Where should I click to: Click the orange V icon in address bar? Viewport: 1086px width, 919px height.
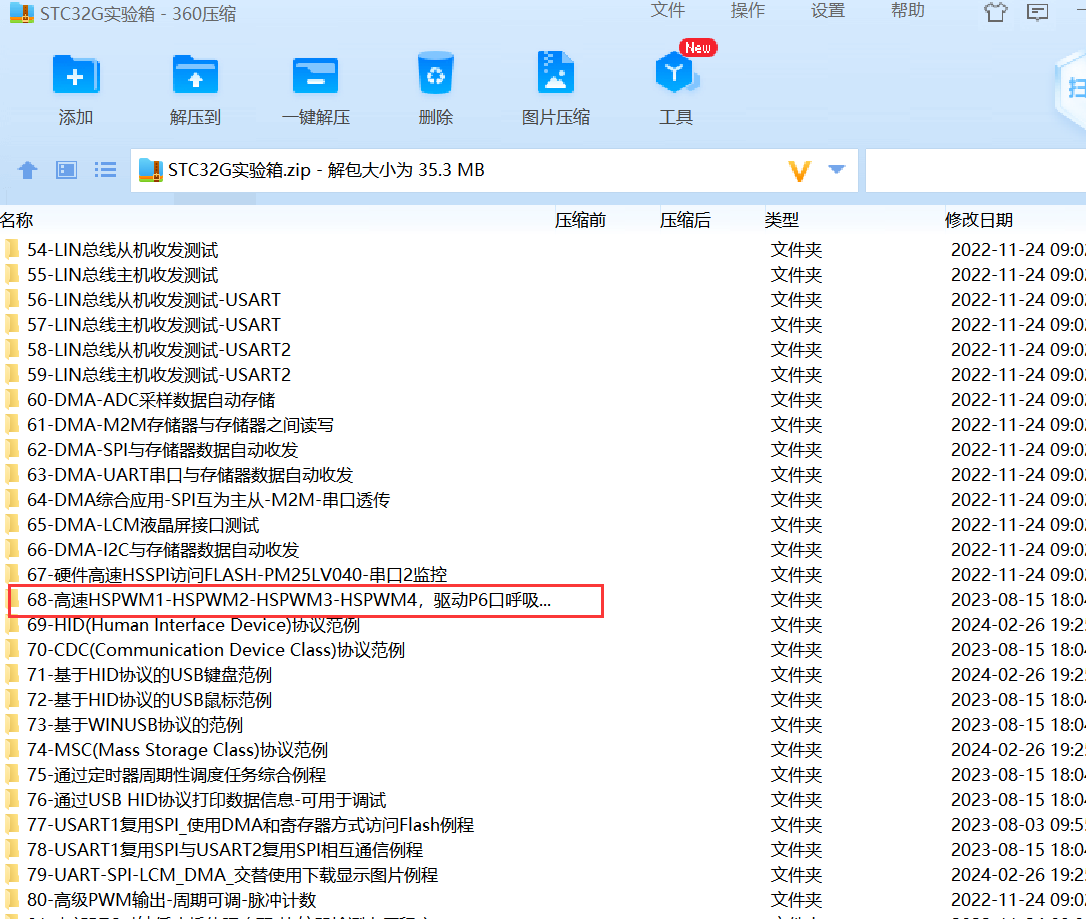pyautogui.click(x=799, y=170)
